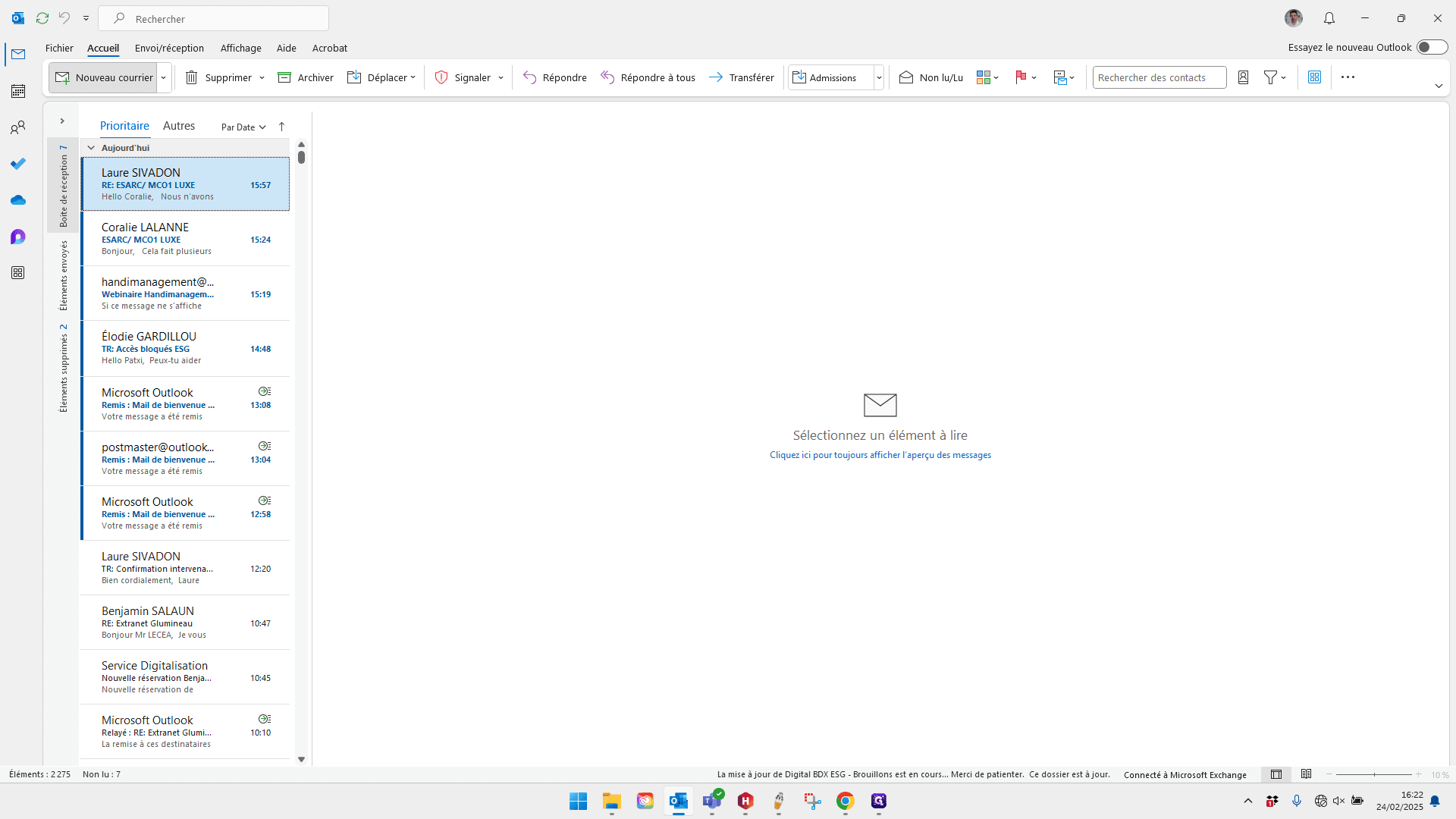The width and height of the screenshot is (1456, 819).
Task: Open the People contacts icon
Action: pyautogui.click(x=18, y=127)
